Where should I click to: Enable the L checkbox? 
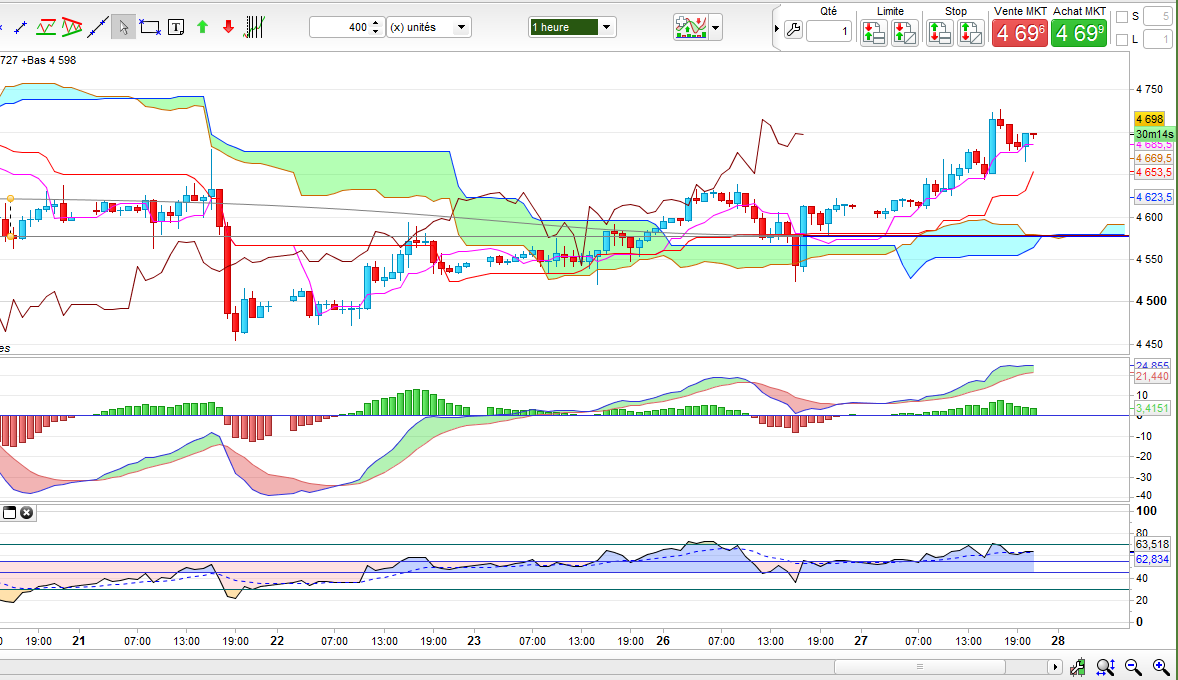coord(1121,40)
